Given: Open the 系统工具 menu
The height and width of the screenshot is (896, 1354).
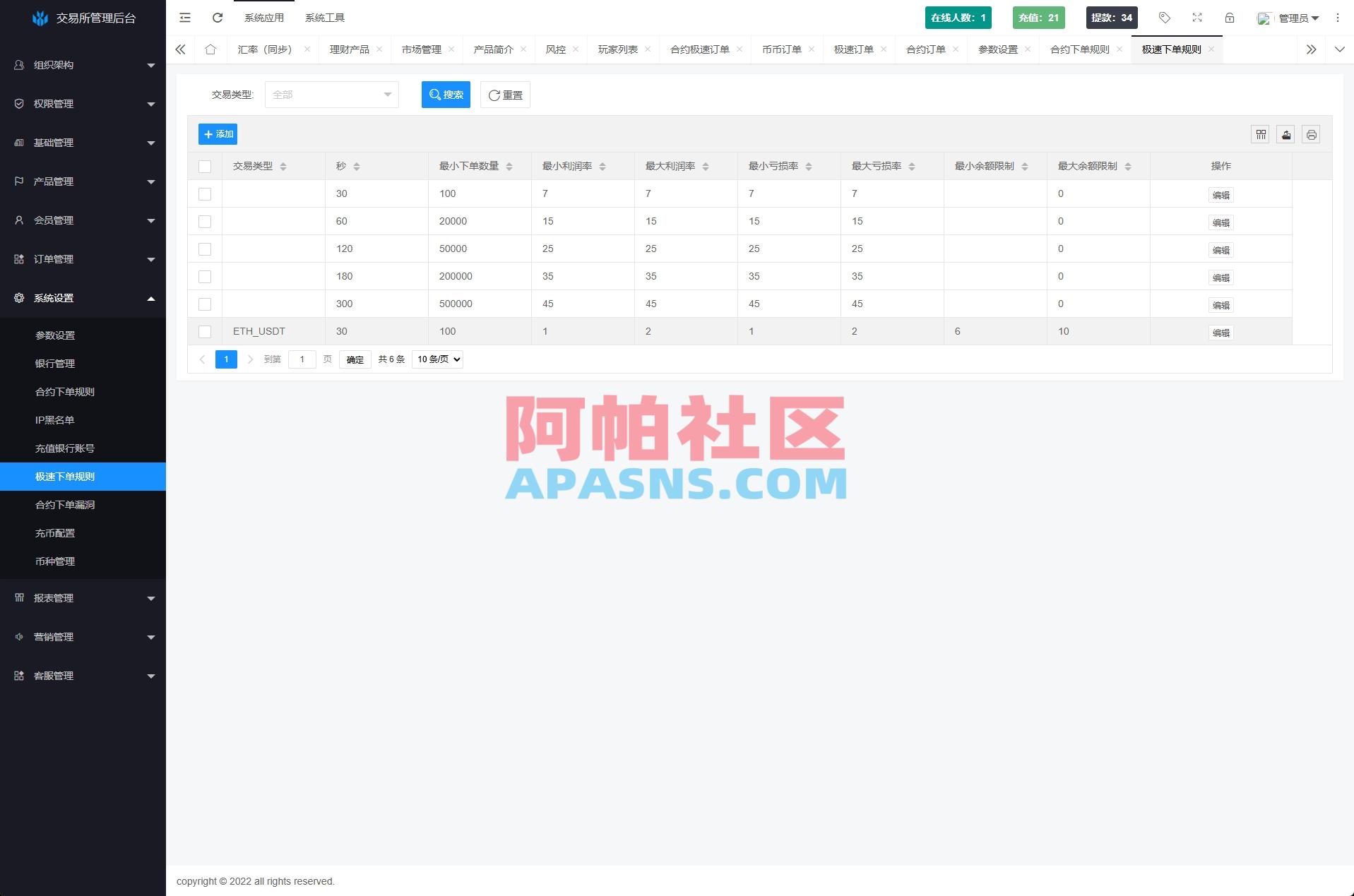Looking at the screenshot, I should coord(324,18).
